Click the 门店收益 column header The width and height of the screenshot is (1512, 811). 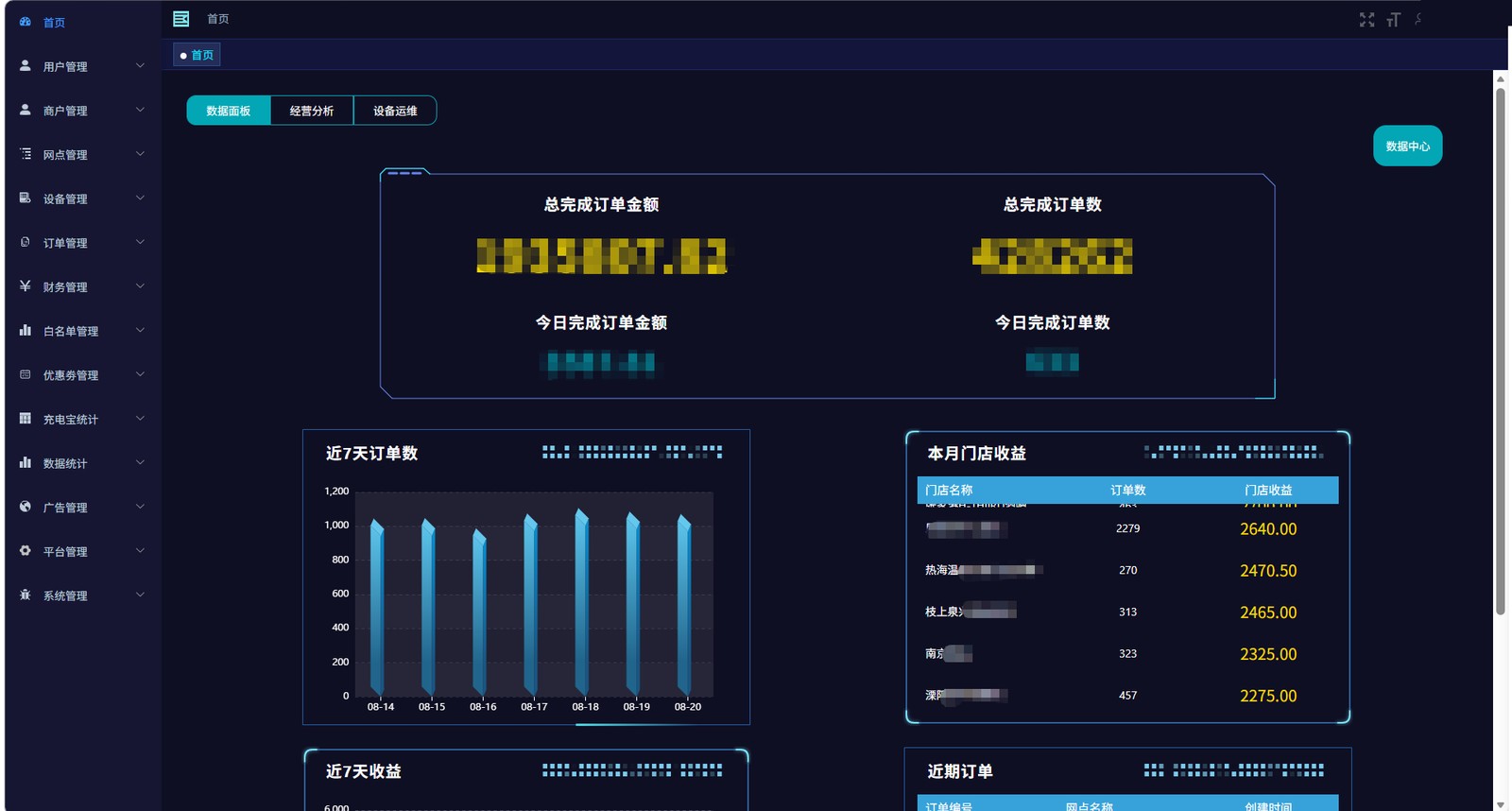pyautogui.click(x=1268, y=490)
